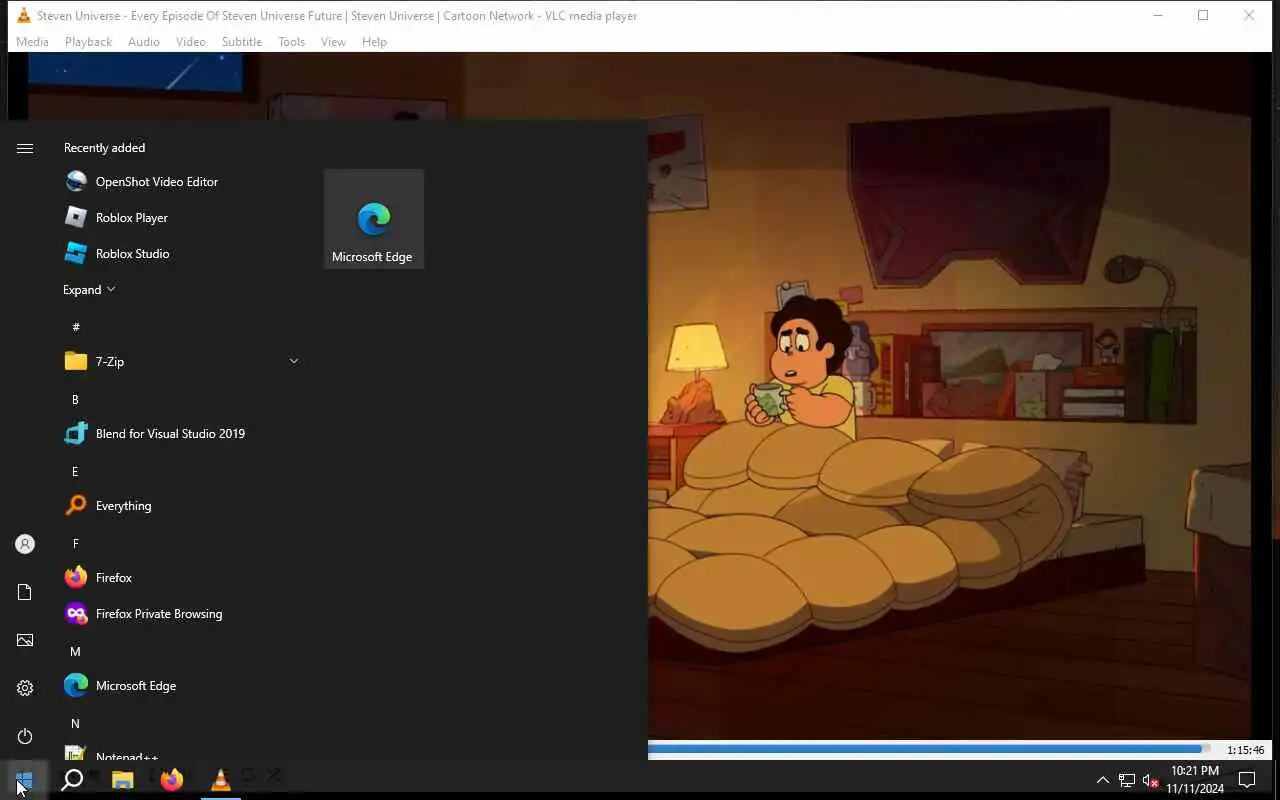Open network status tray icon
1280x800 pixels.
click(x=1127, y=780)
